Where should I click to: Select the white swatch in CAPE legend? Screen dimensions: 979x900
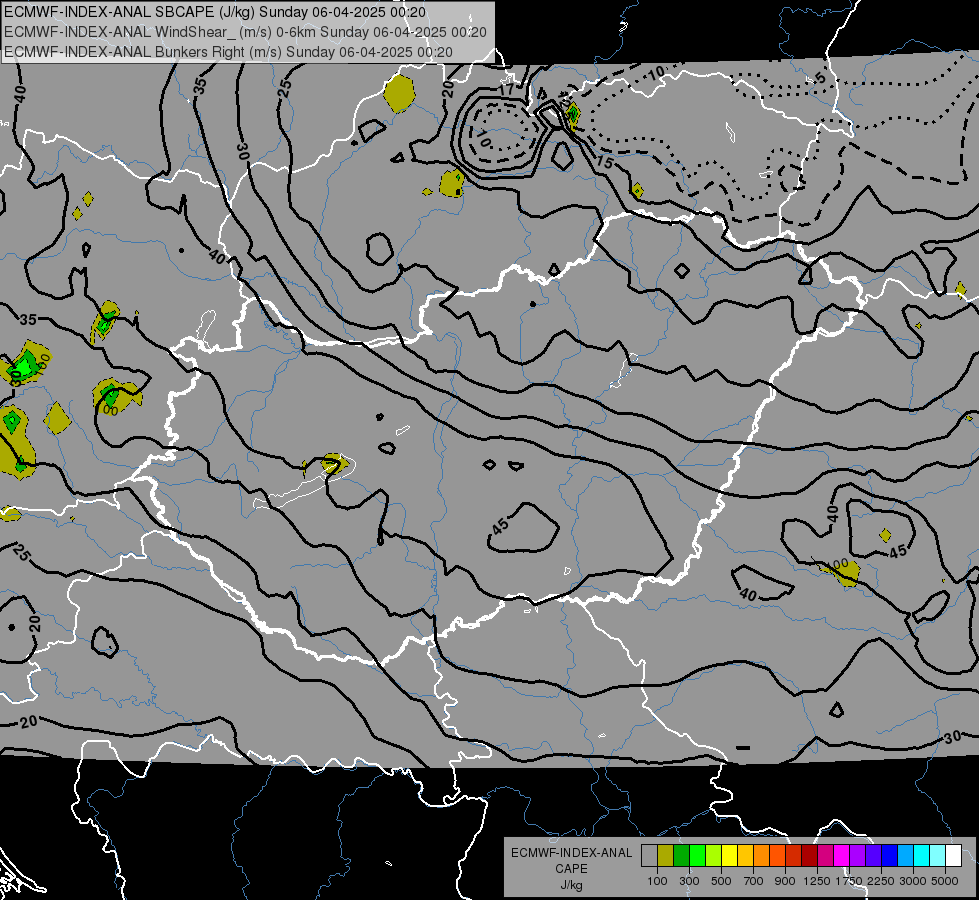[953, 856]
